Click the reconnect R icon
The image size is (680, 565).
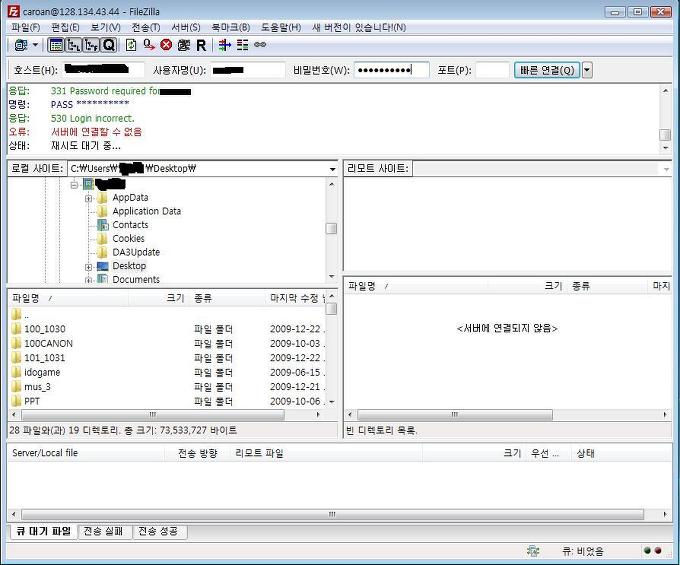pos(201,45)
